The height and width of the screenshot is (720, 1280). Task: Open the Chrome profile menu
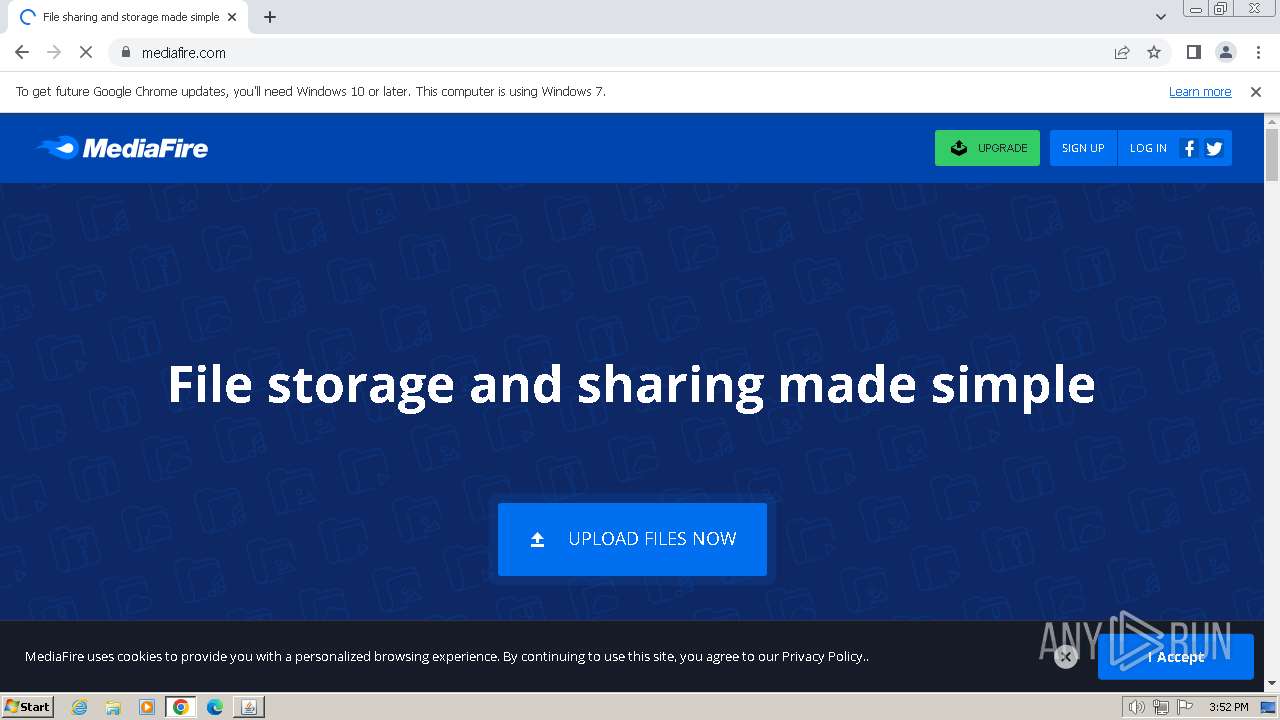click(x=1225, y=52)
